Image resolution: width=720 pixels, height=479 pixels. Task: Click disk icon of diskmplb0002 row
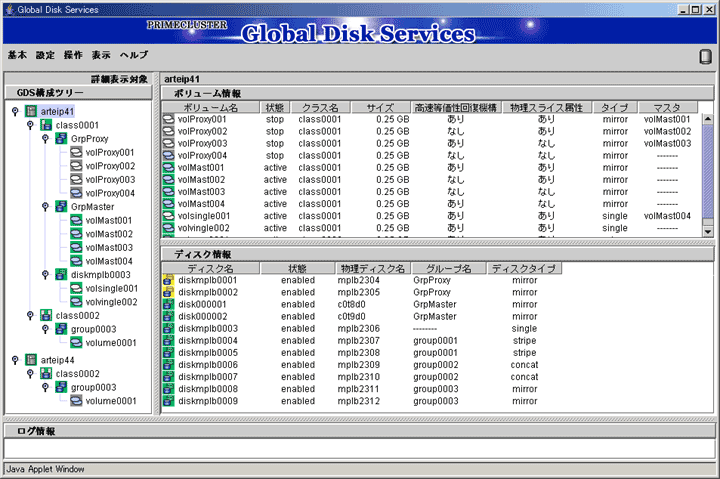click(x=169, y=292)
